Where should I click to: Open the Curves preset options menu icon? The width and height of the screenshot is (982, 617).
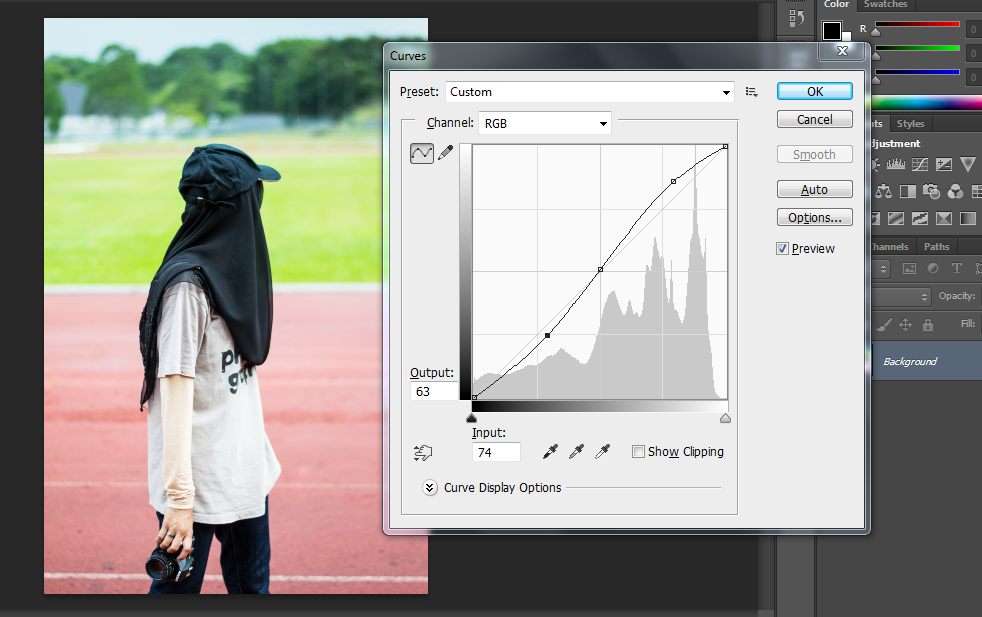tap(752, 92)
